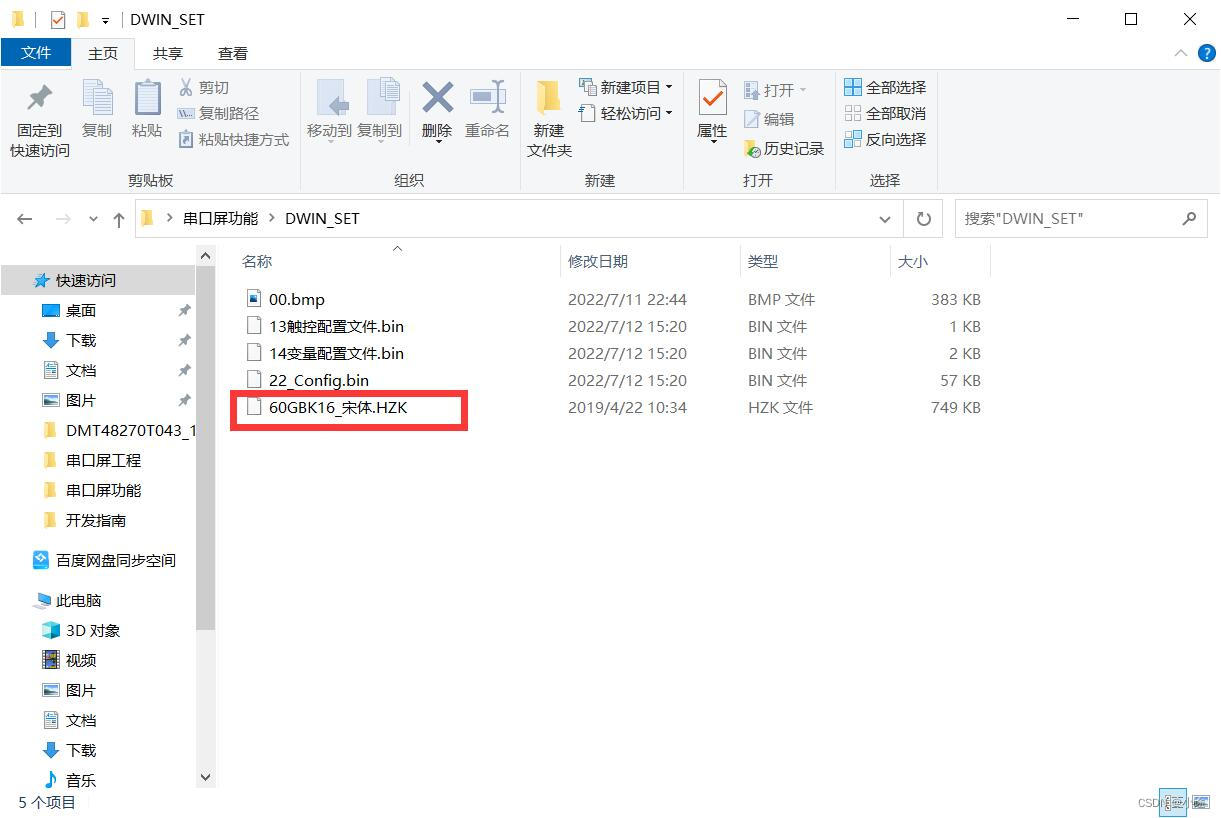Open New item (新建项目) dropdown
This screenshot has height=818, width=1221.
tap(626, 88)
